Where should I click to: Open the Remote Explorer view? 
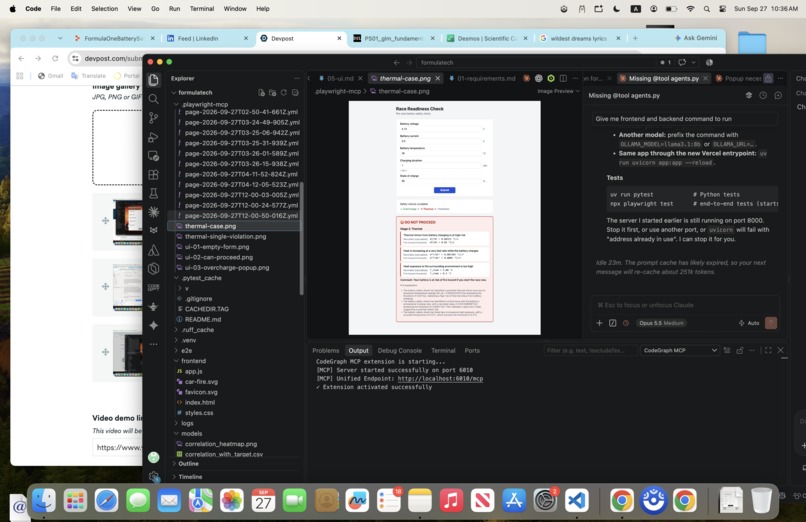coord(153,156)
